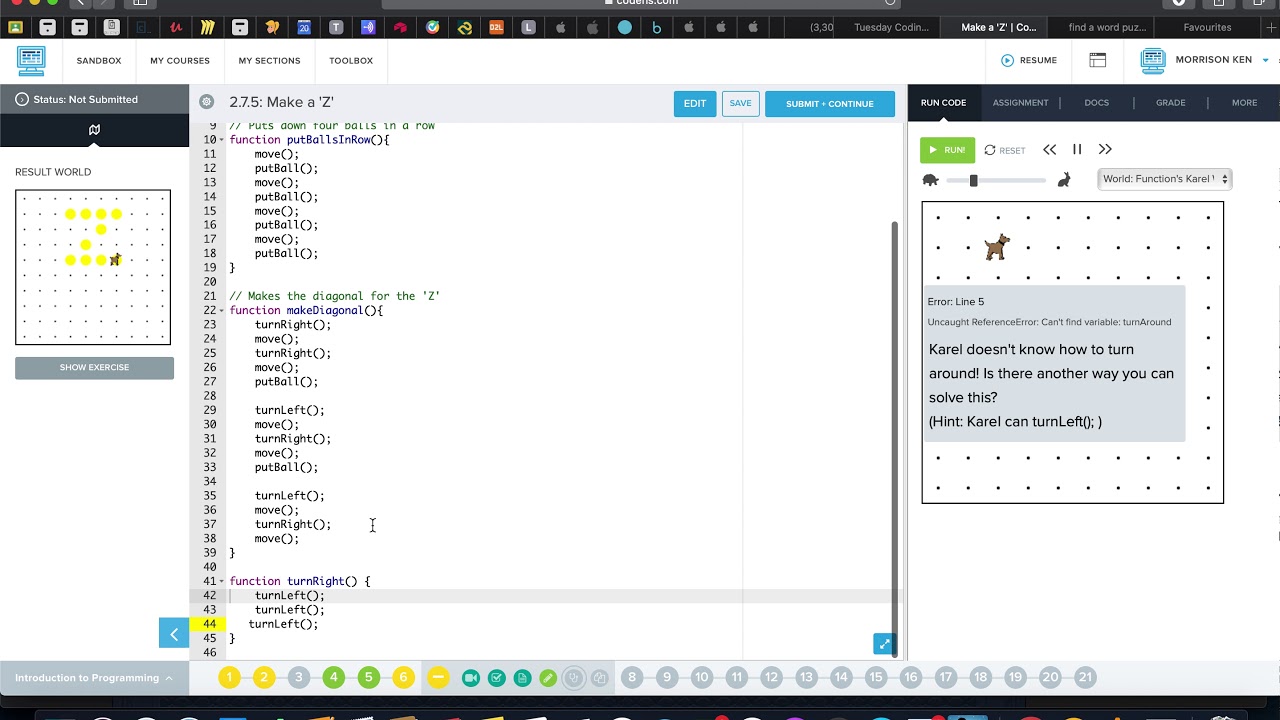This screenshot has height=720, width=1280.
Task: Click the code line "function turnRight() {"
Action: point(300,581)
